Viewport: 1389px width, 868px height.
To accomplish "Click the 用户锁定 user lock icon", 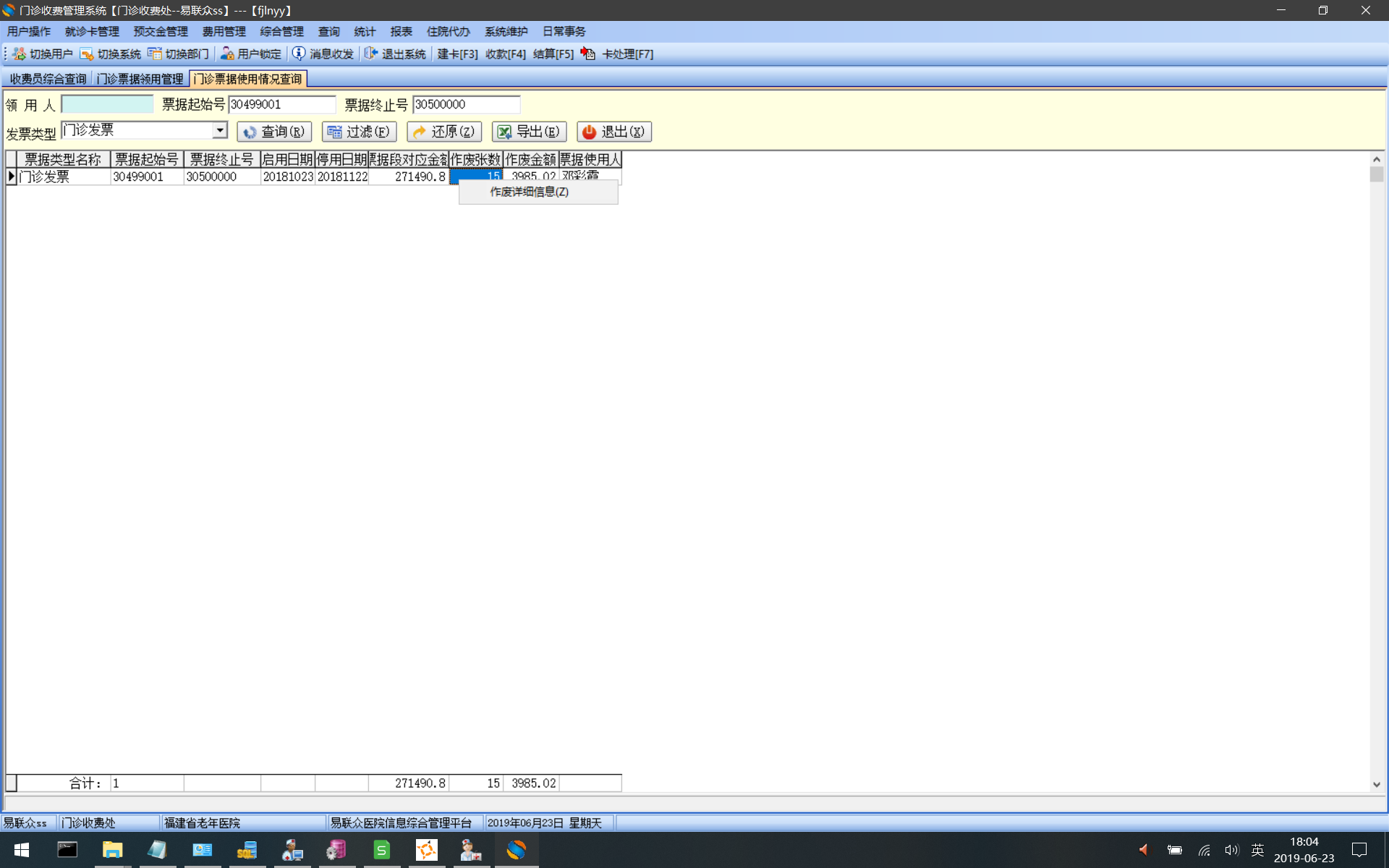I will click(227, 54).
